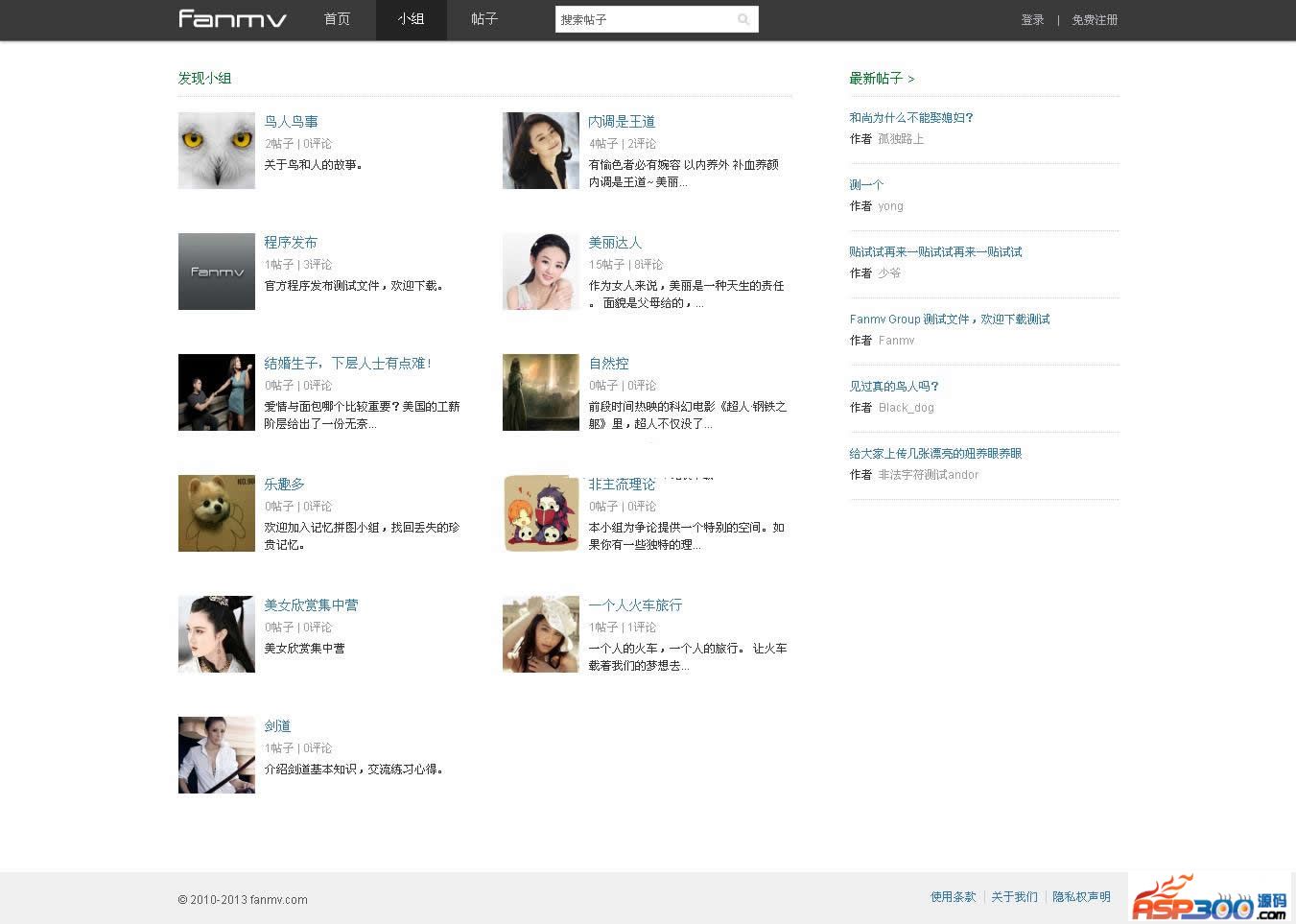Open the 程序发布 group title

(291, 243)
